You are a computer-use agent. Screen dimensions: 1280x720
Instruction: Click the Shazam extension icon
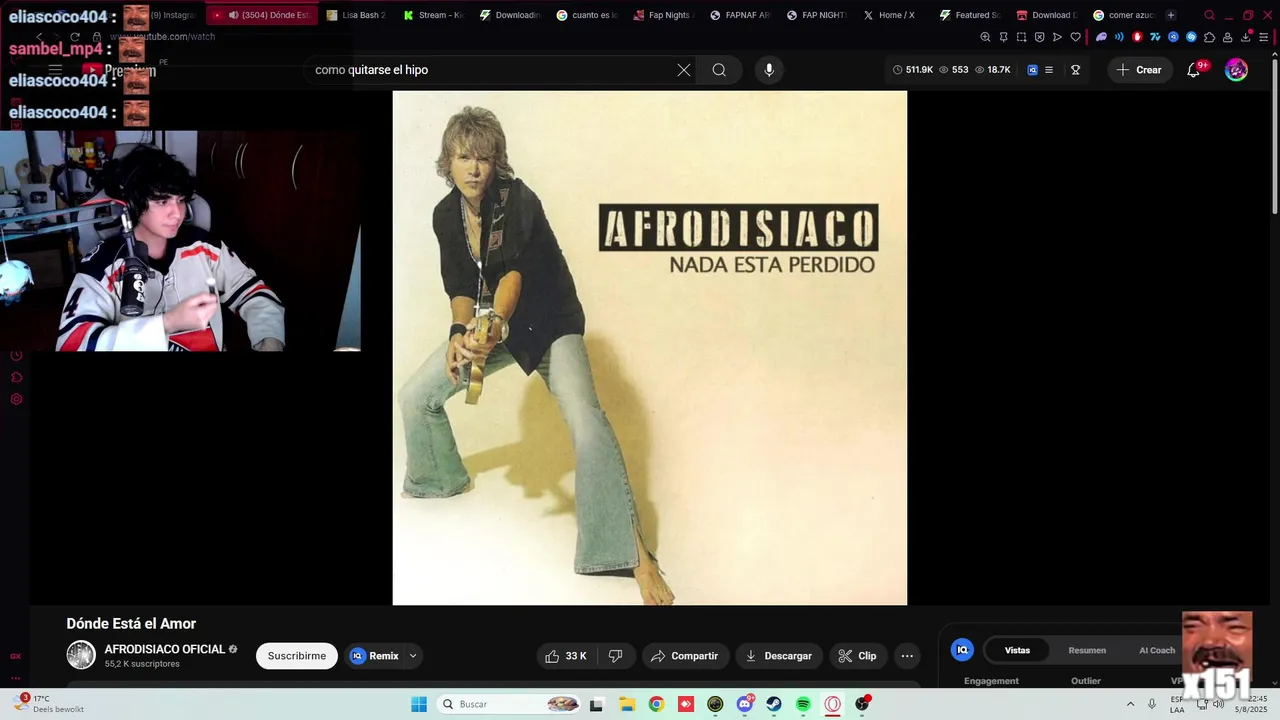pyautogui.click(x=1191, y=37)
